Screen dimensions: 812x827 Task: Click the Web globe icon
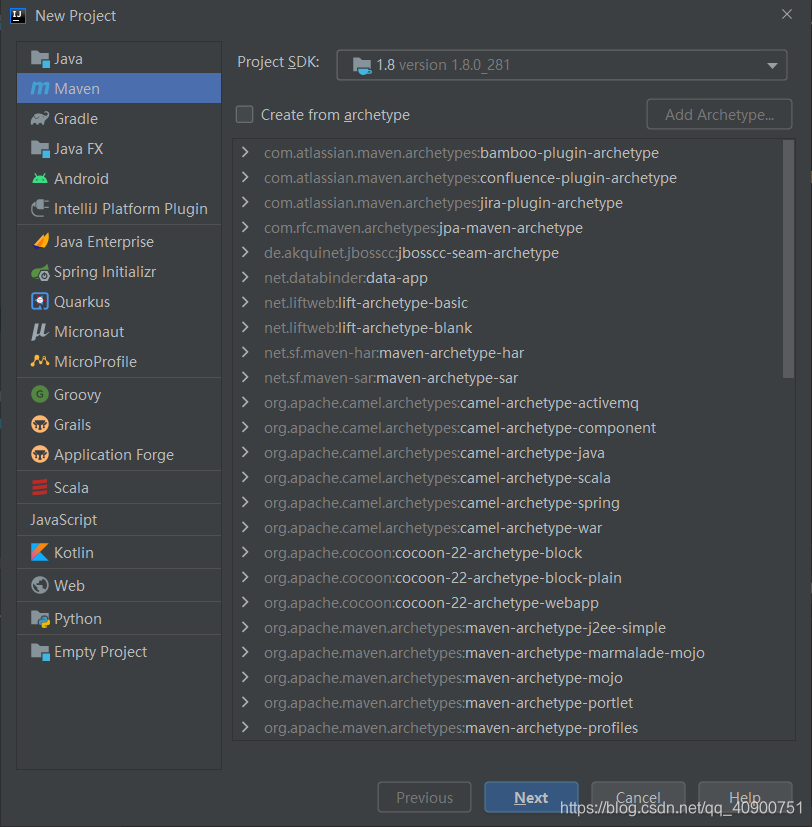40,585
